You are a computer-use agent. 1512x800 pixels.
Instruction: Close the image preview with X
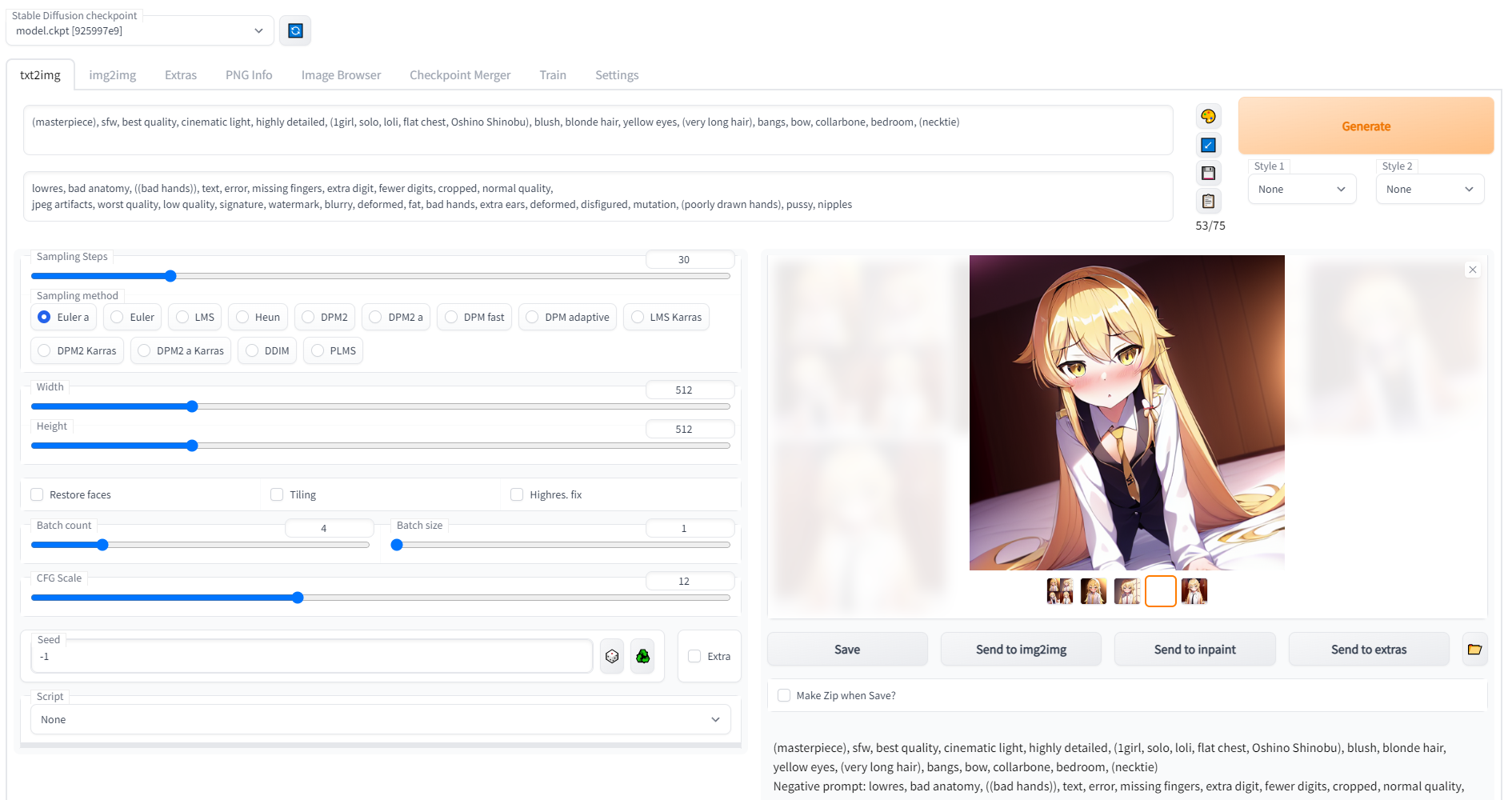1472,270
